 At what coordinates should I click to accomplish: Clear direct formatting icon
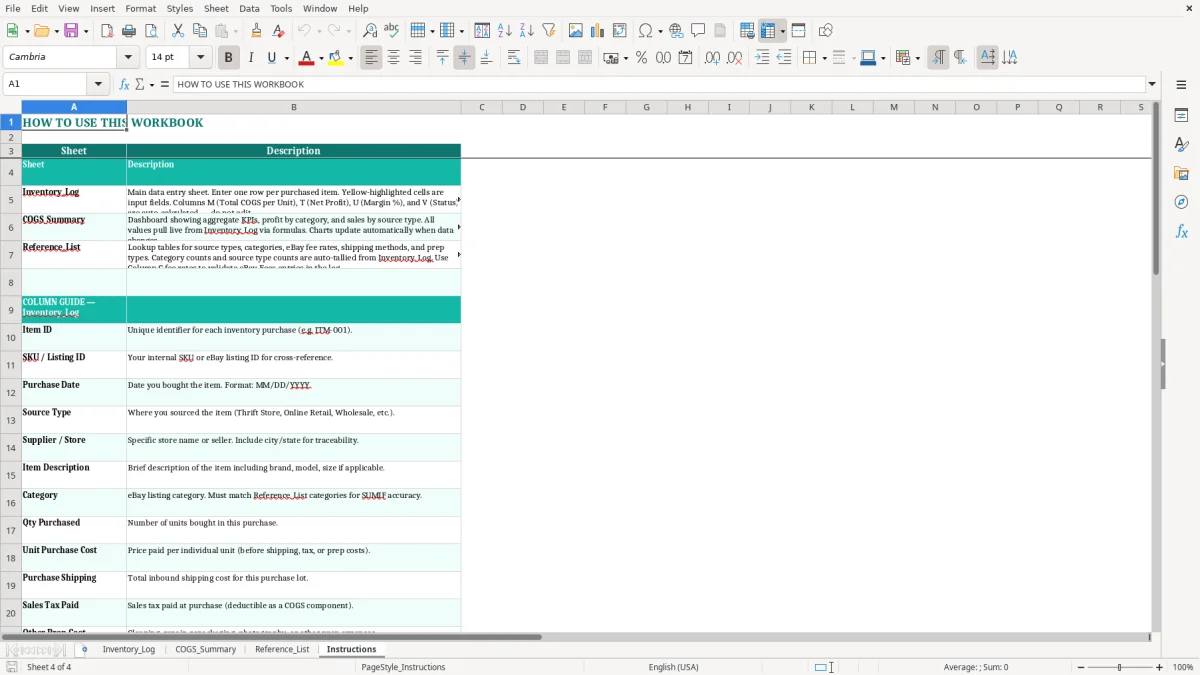279,31
